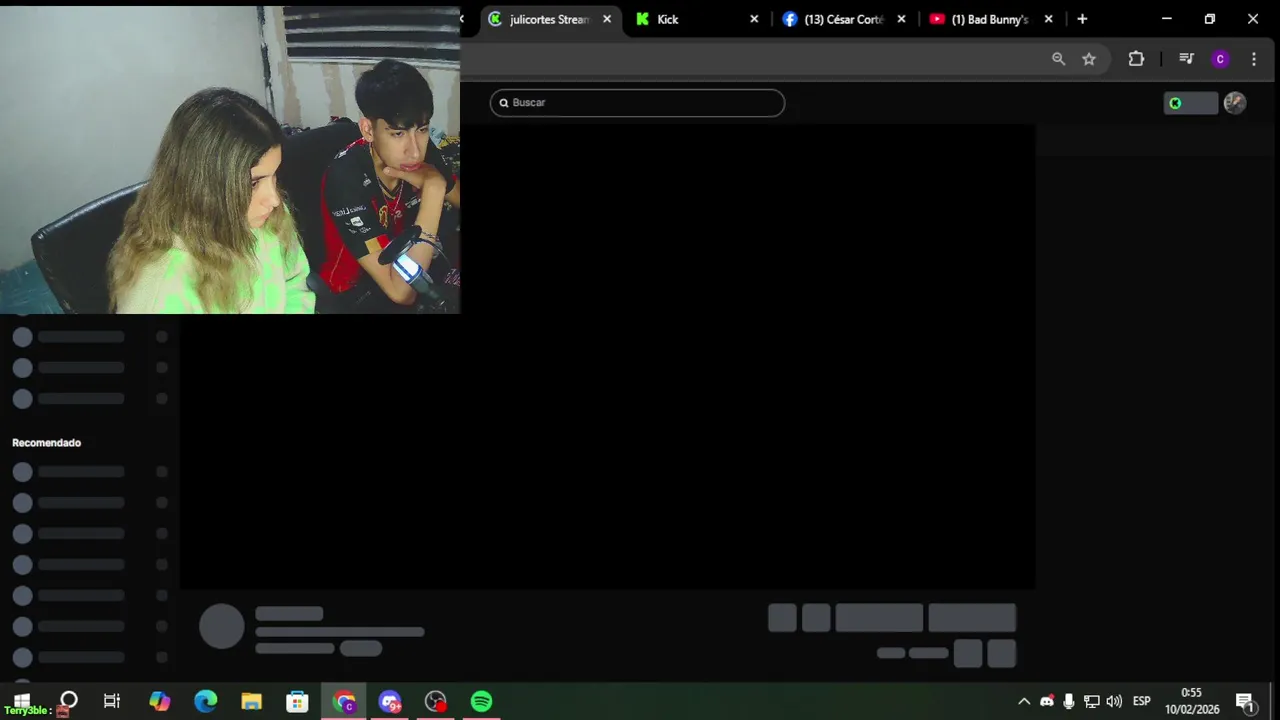This screenshot has height=720, width=1280.
Task: Open the Chrome three-dot menu
Action: click(1254, 59)
